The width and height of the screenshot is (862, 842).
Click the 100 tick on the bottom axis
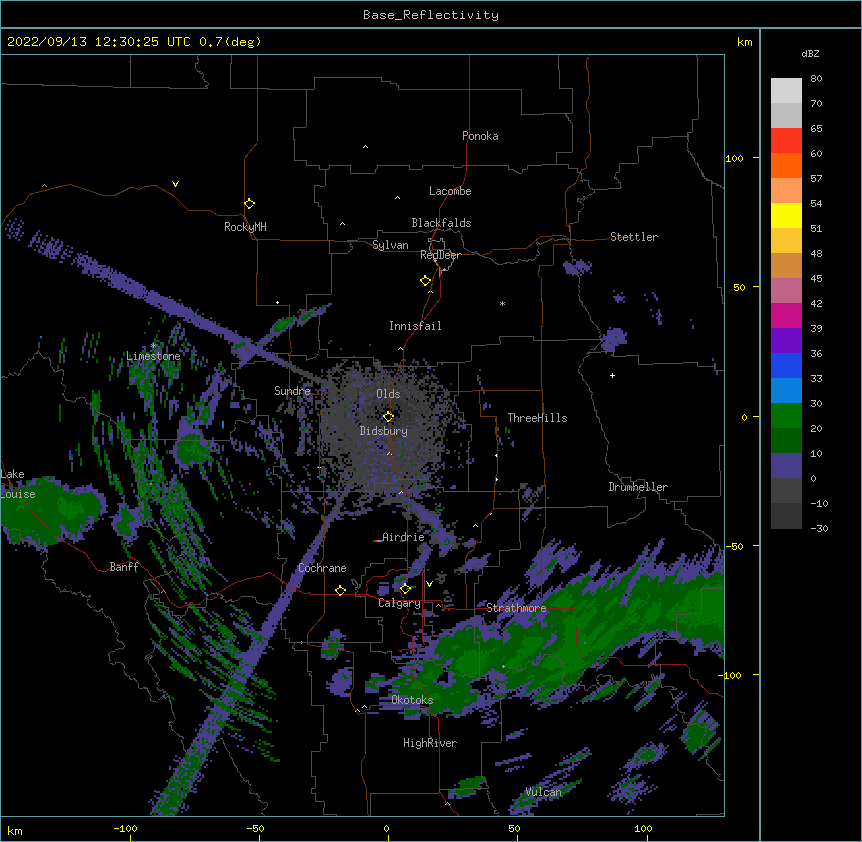coord(643,829)
